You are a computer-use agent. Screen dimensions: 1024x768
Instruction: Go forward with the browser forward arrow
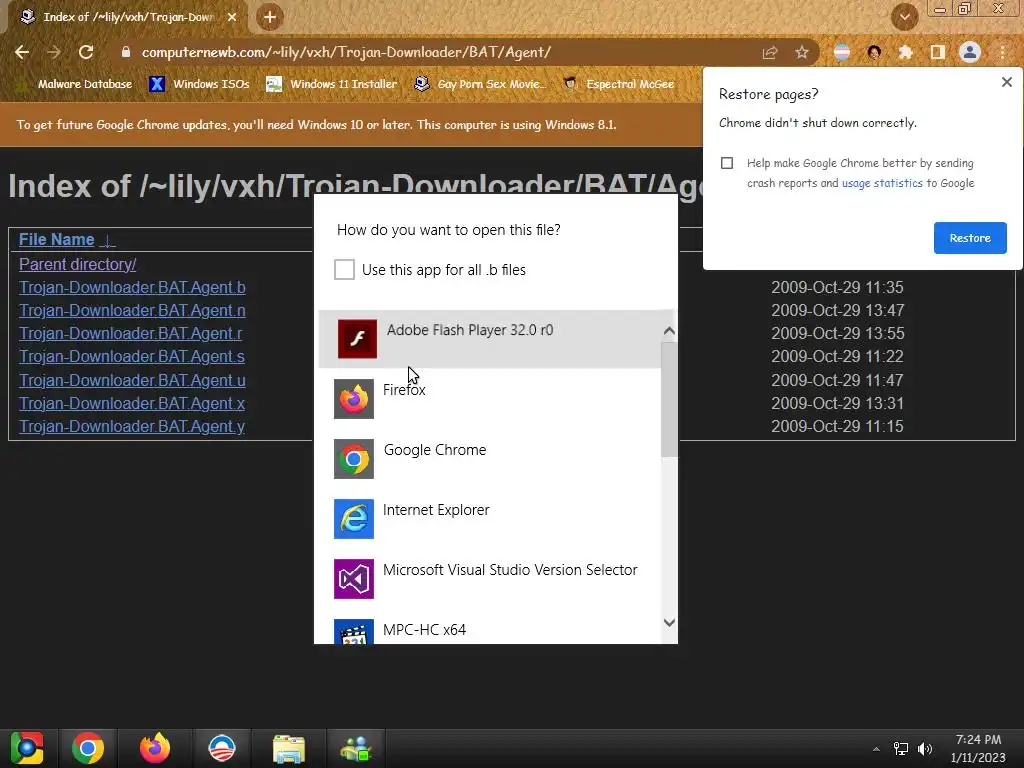click(x=54, y=52)
